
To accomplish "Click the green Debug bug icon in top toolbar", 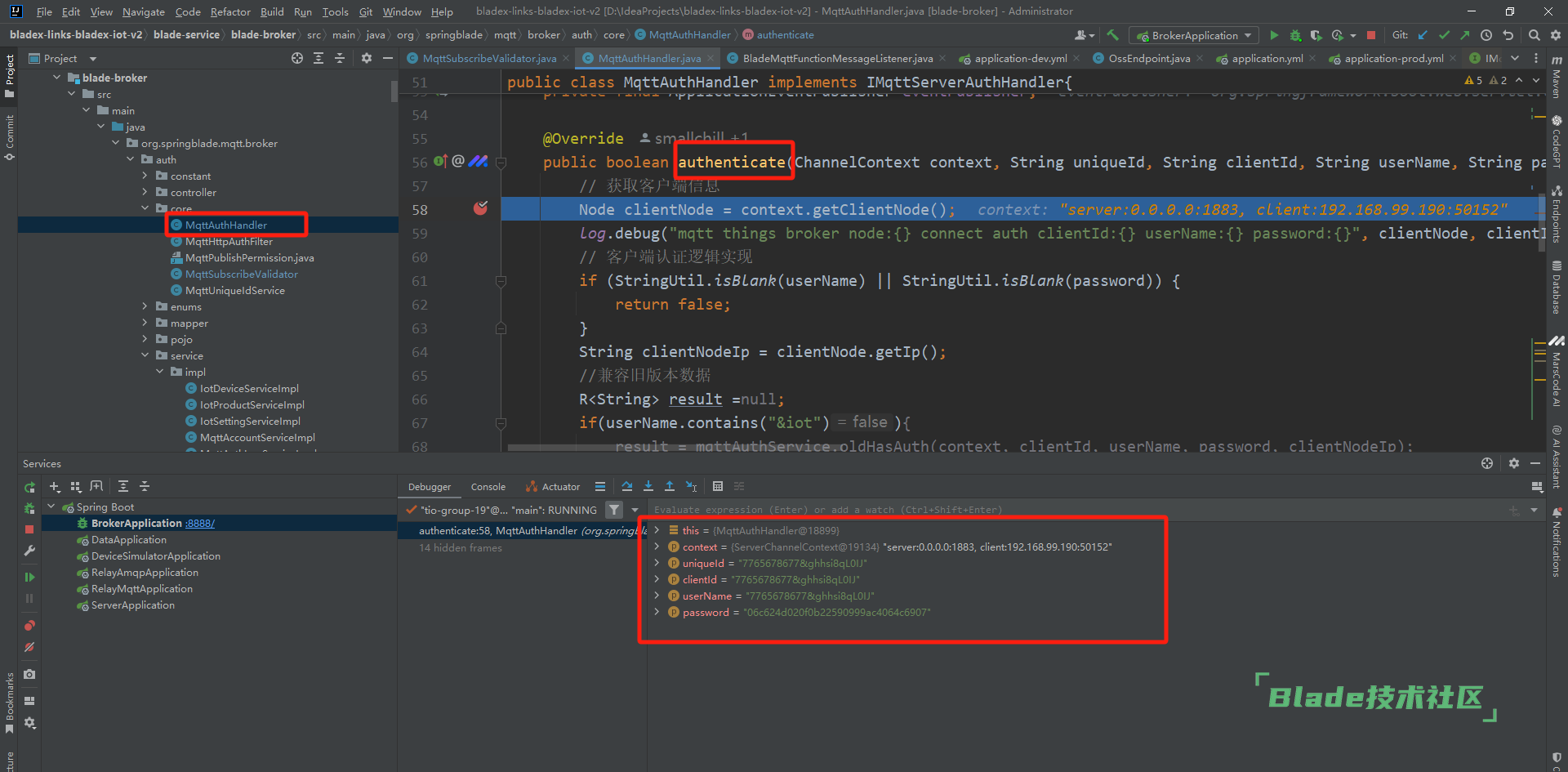I will click(x=1295, y=35).
